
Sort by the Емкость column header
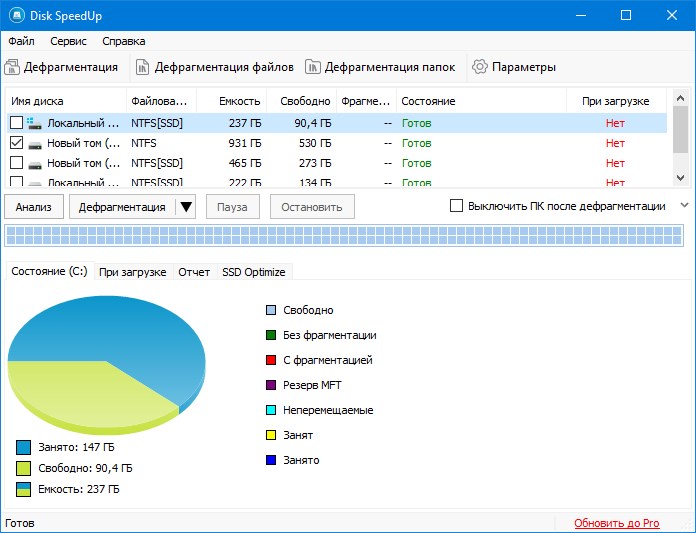[231, 101]
